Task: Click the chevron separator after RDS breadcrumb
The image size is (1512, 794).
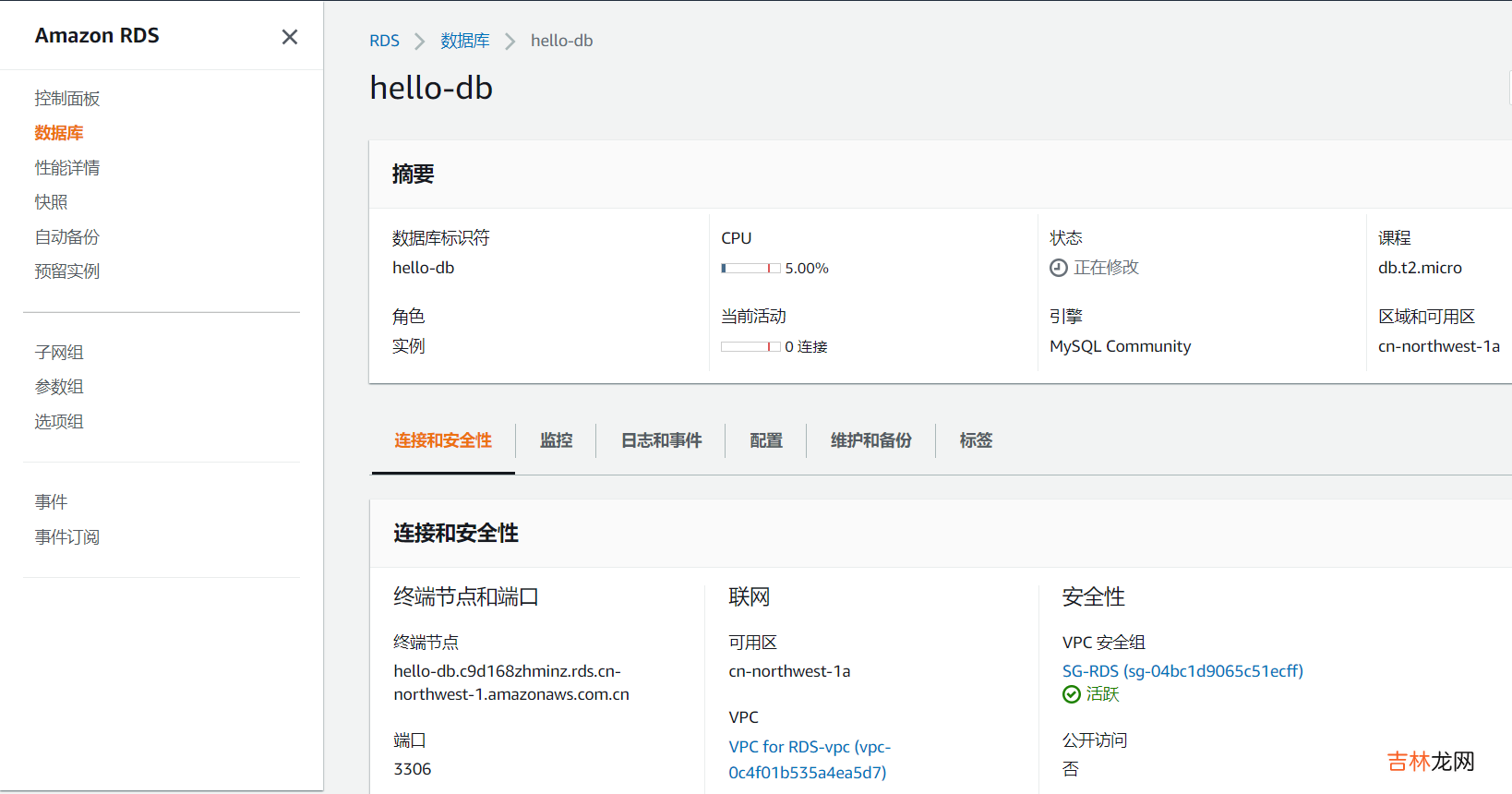Action: pos(420,42)
